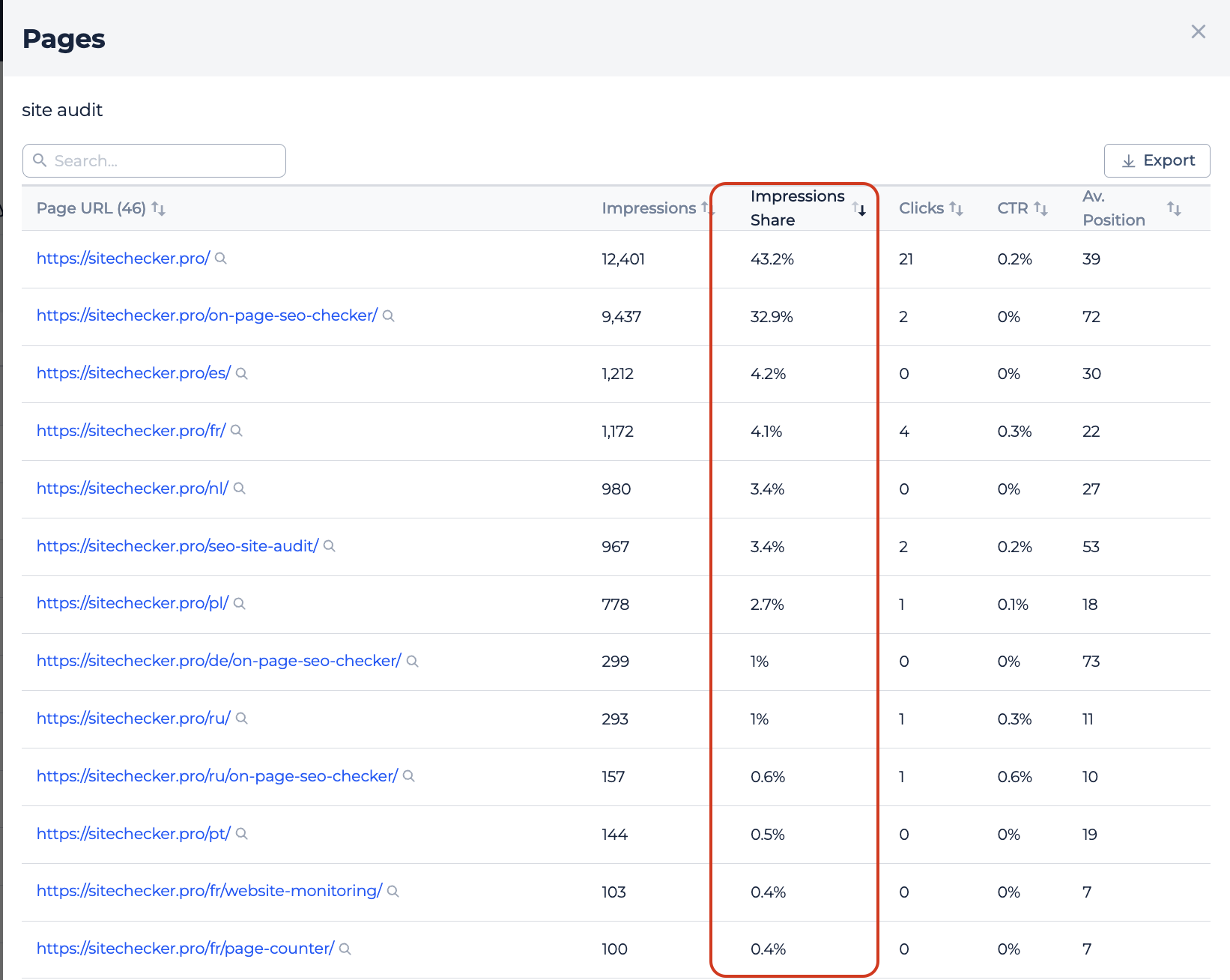
Task: Sort by Av. Position column arrows
Action: pyautogui.click(x=1174, y=208)
